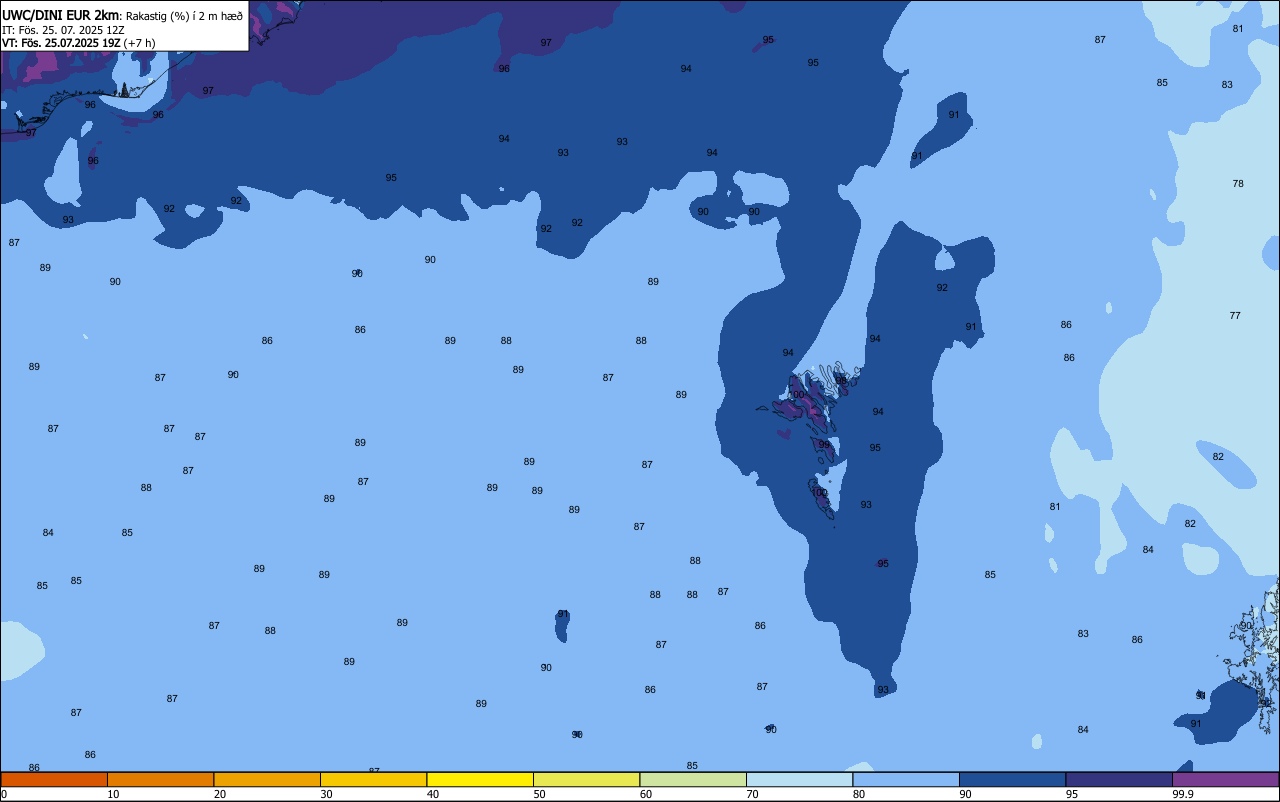
Task: Click the palest blue 70–80 legend swatch
Action: pyautogui.click(x=799, y=779)
